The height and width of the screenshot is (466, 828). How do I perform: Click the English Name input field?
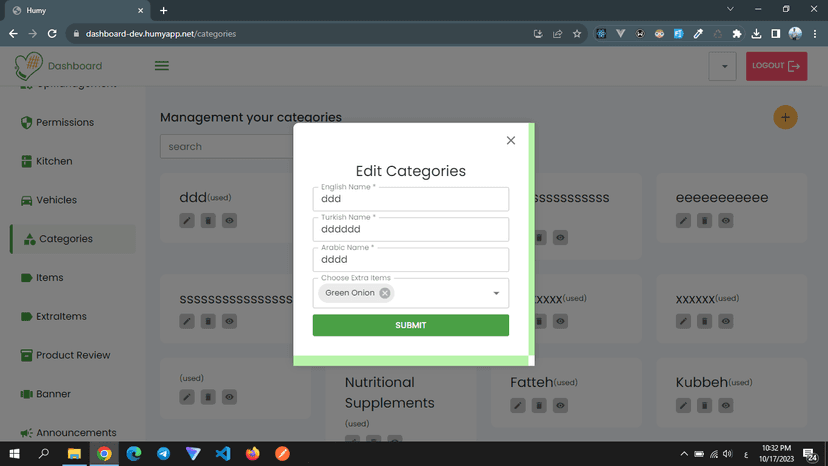click(410, 199)
